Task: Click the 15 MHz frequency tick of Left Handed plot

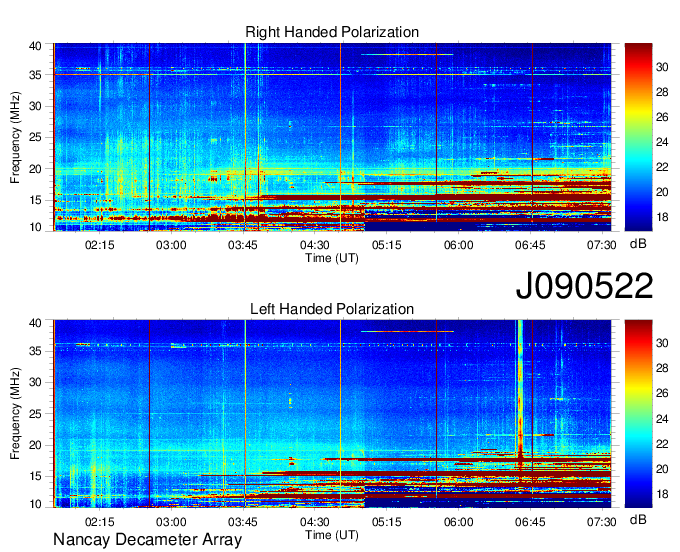Action: click(x=35, y=477)
